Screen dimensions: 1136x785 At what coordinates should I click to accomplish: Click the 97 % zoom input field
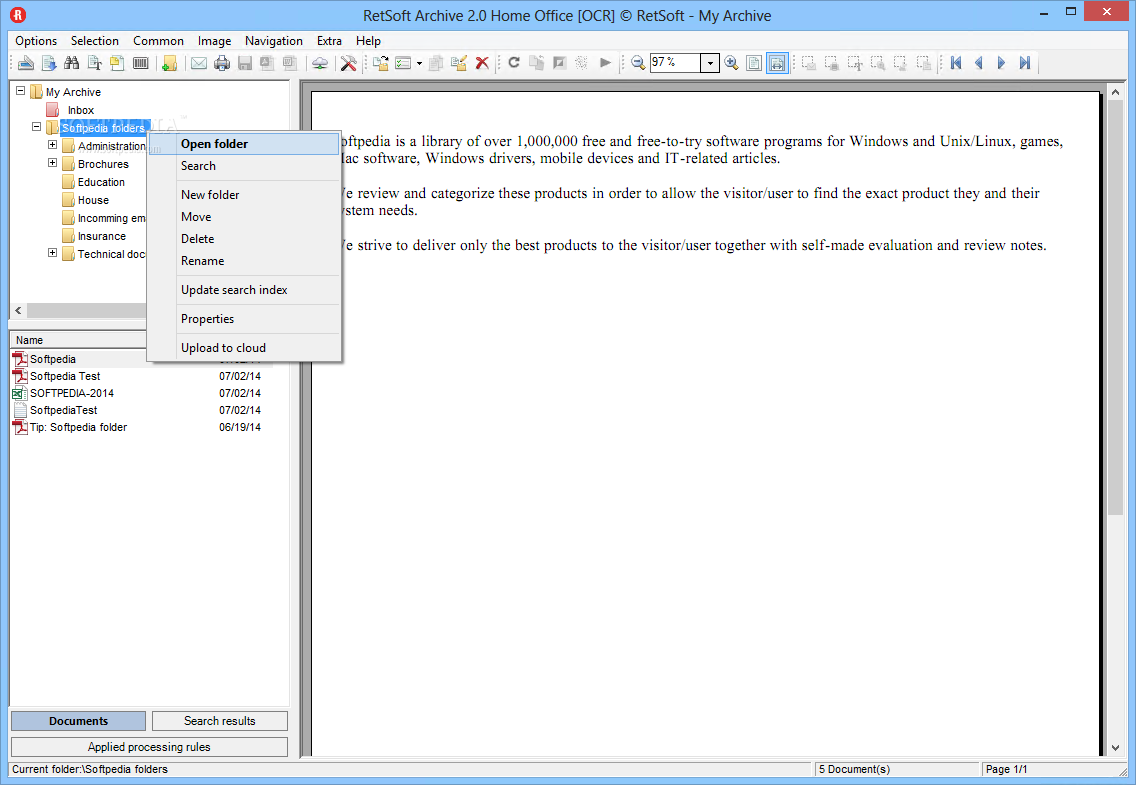tap(674, 63)
